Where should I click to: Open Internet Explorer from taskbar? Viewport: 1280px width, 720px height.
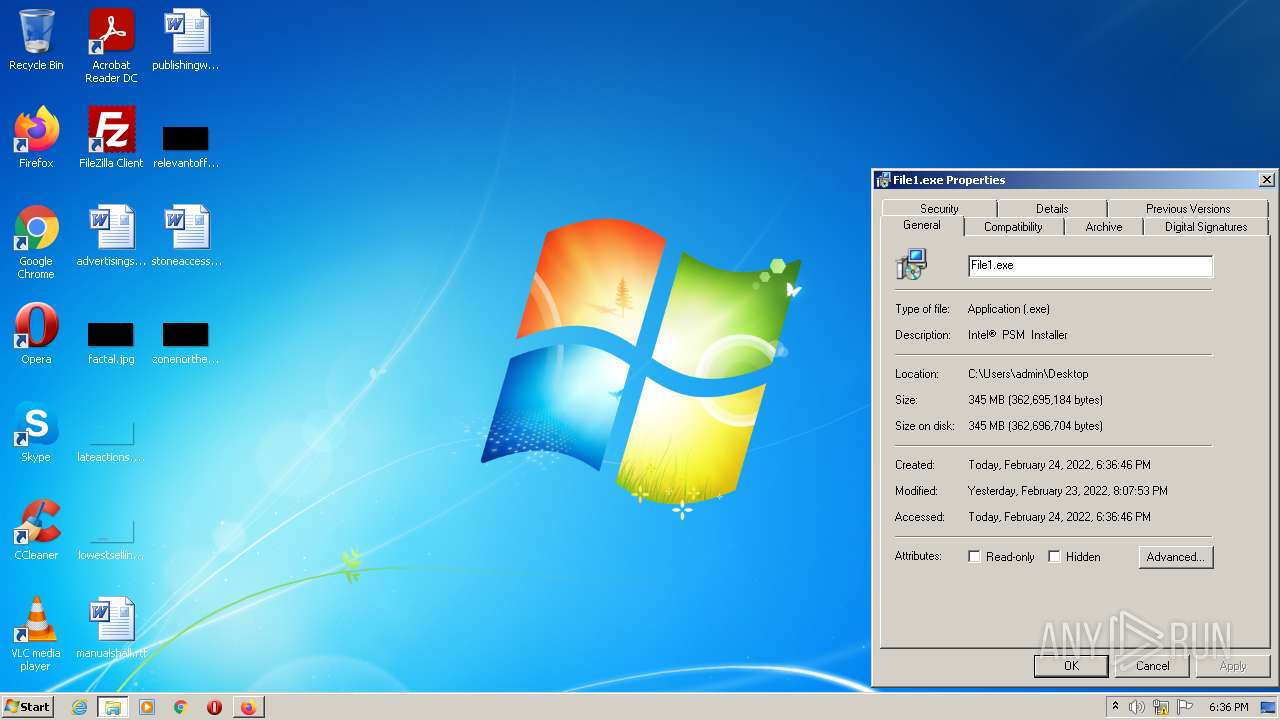80,707
